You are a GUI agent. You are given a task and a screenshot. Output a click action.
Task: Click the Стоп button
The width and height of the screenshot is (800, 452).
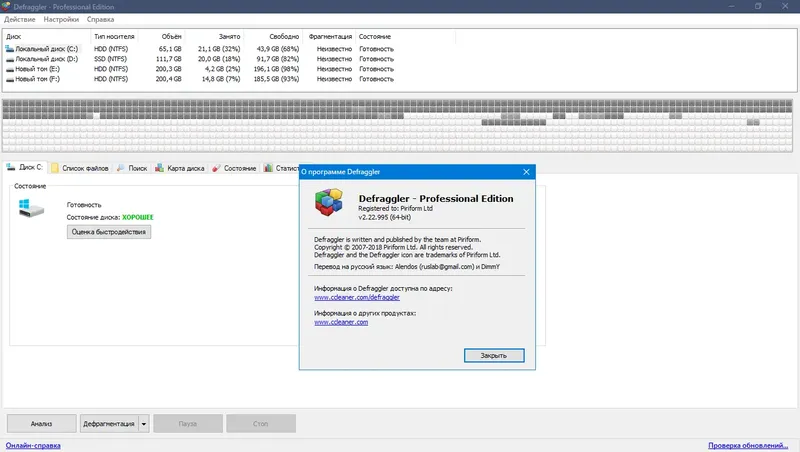pos(261,423)
